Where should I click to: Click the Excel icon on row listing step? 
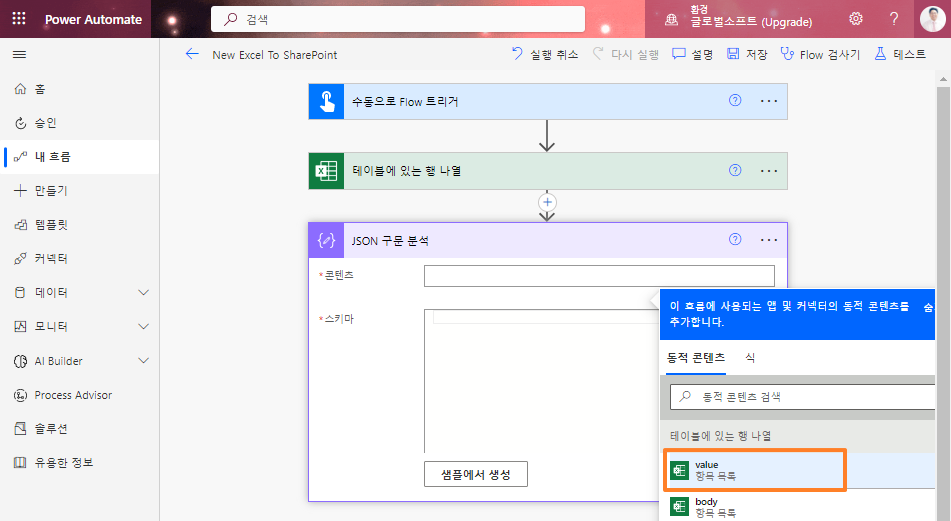(326, 171)
